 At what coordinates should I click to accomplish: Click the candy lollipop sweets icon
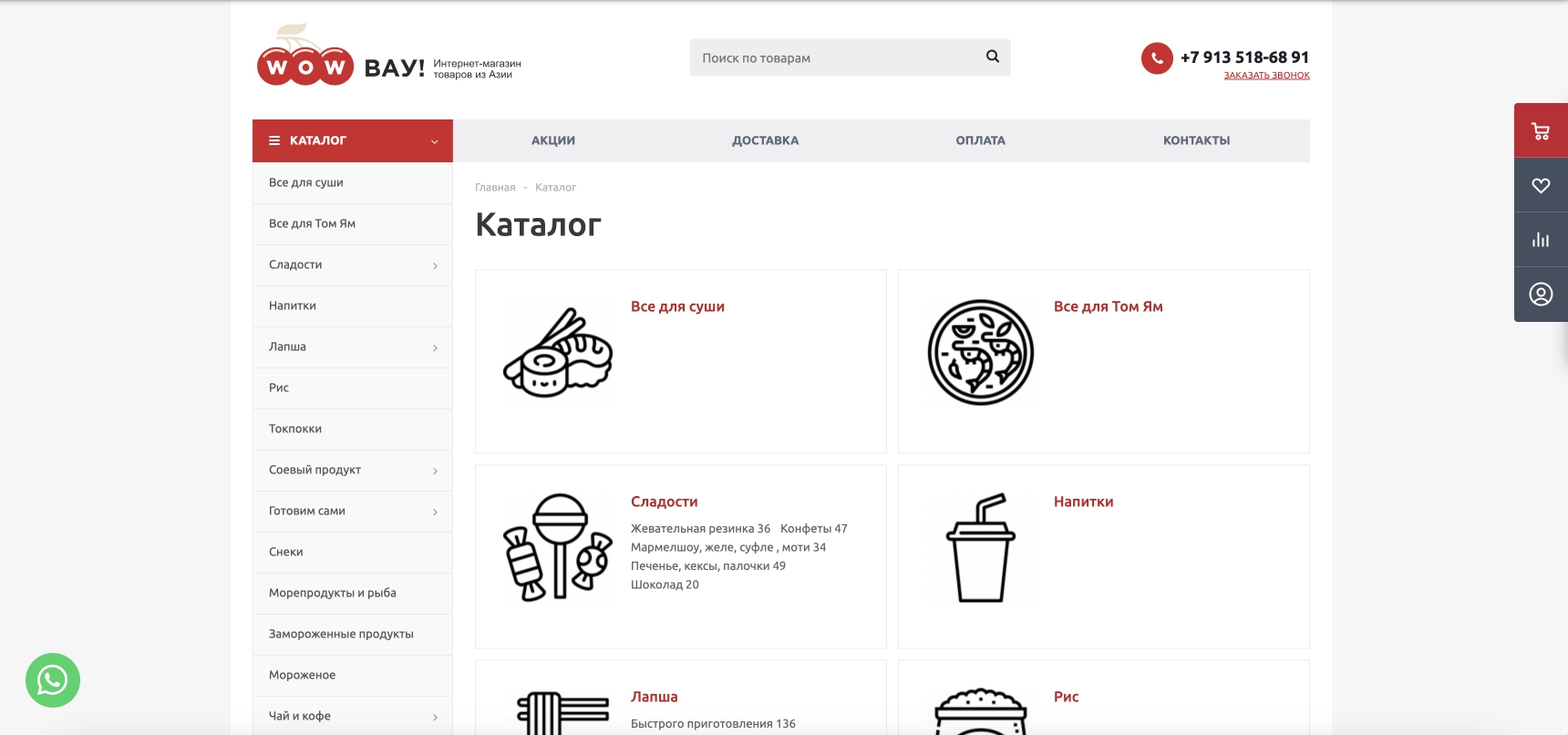coord(558,548)
